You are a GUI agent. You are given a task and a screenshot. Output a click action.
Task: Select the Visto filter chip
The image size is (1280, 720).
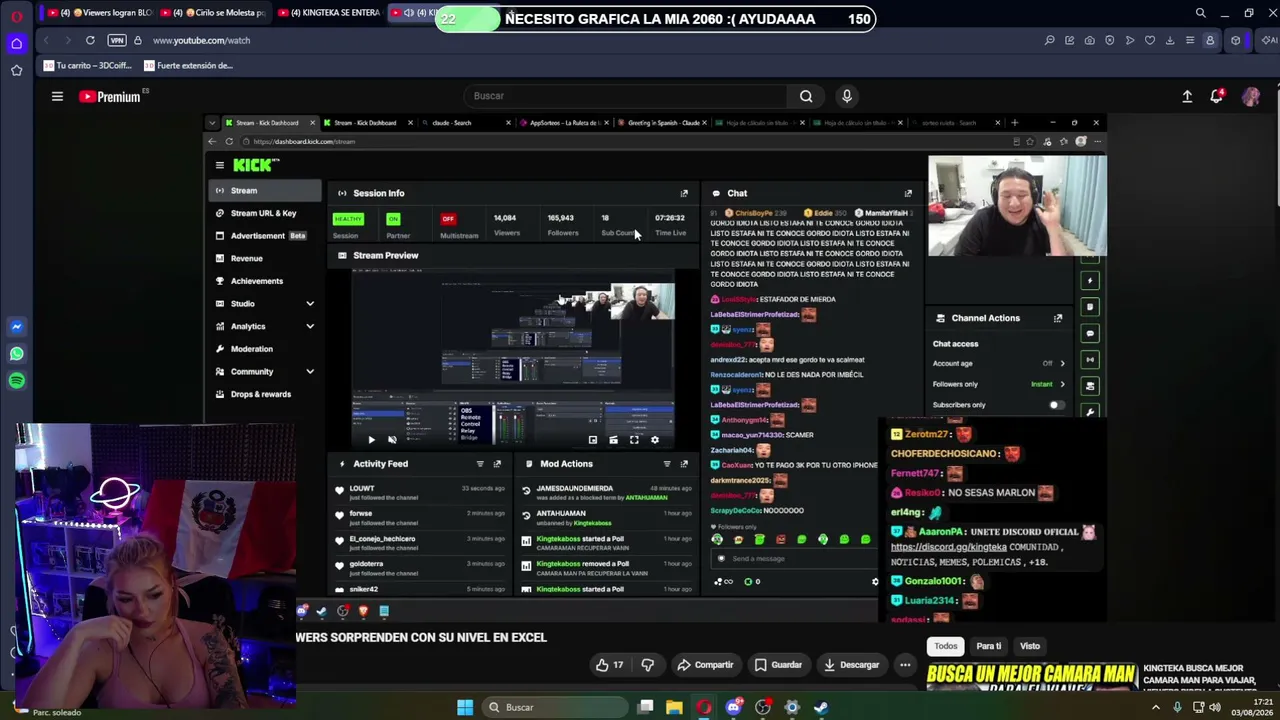click(x=1030, y=646)
